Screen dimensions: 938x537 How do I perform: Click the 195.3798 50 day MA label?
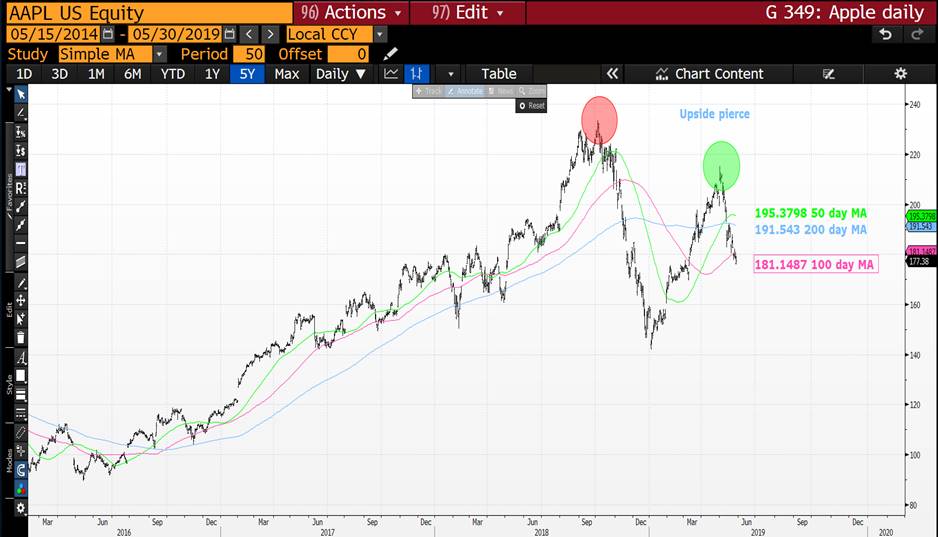811,213
